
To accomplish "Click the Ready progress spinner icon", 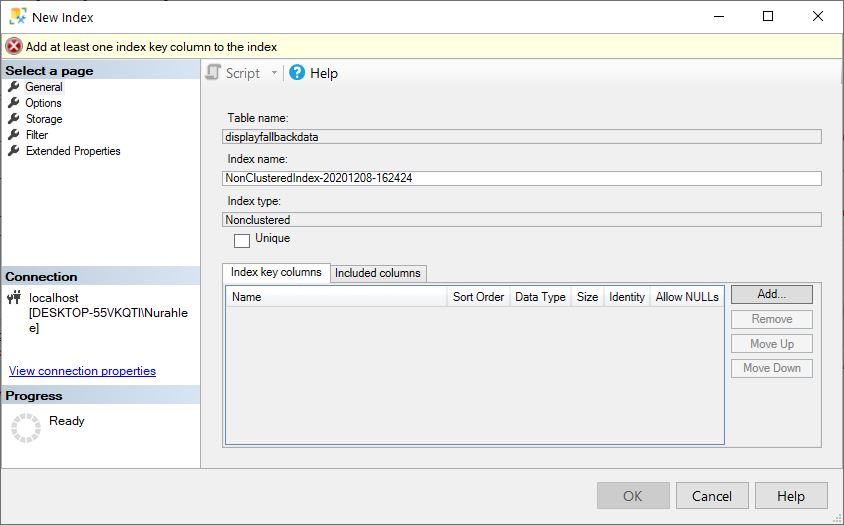I will (26, 428).
